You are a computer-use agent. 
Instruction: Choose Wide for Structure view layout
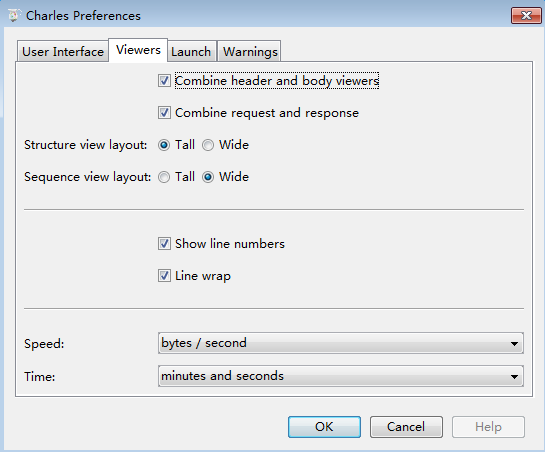tap(208, 145)
